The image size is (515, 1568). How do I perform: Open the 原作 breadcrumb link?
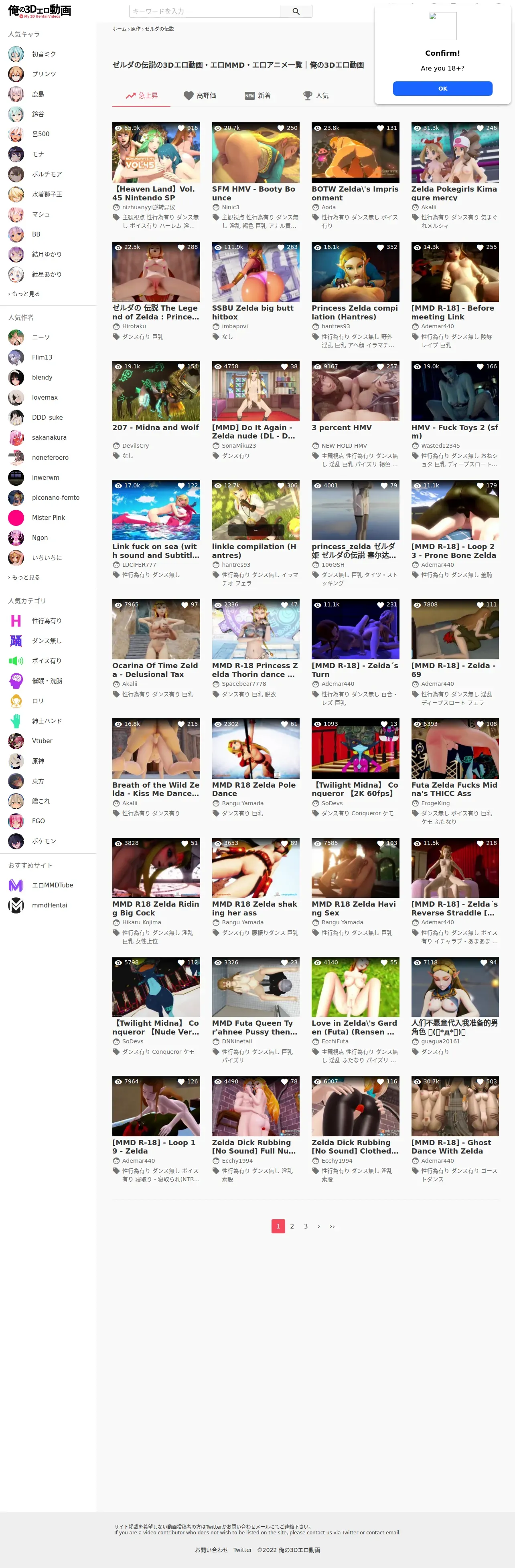[x=135, y=28]
